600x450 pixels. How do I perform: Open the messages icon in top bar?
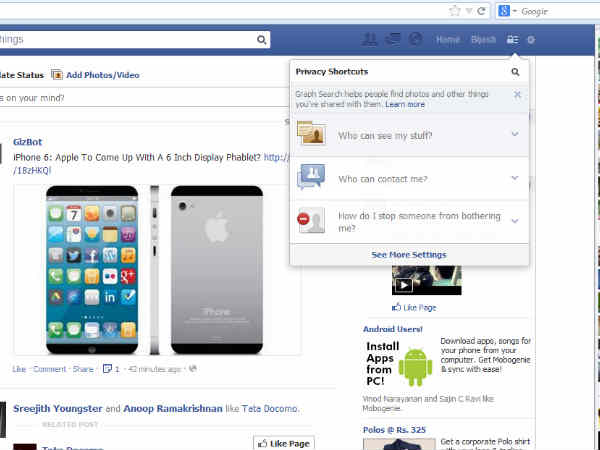click(x=393, y=40)
